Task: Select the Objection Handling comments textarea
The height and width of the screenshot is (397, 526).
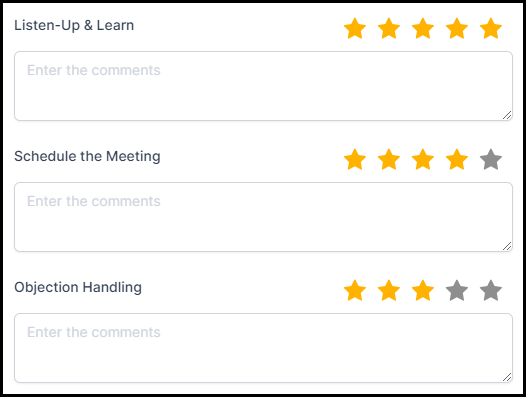Action: pos(263,348)
